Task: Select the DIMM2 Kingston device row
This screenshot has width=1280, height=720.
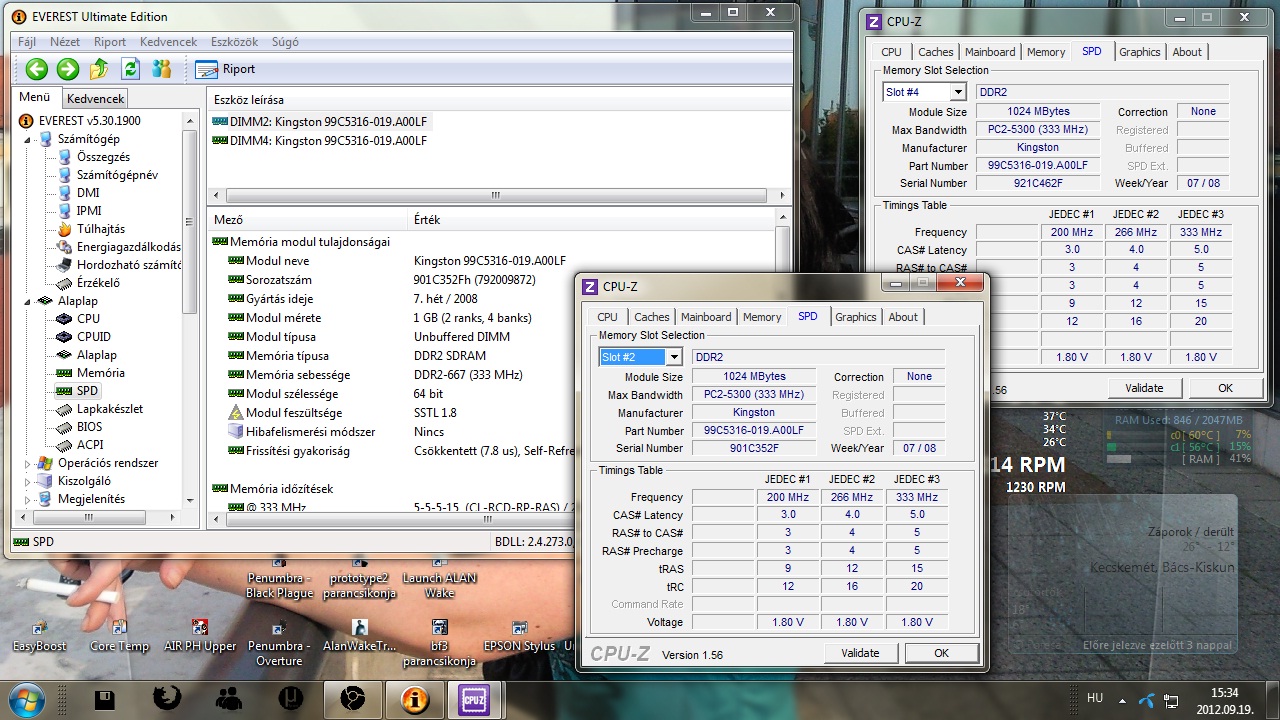Action: point(320,122)
